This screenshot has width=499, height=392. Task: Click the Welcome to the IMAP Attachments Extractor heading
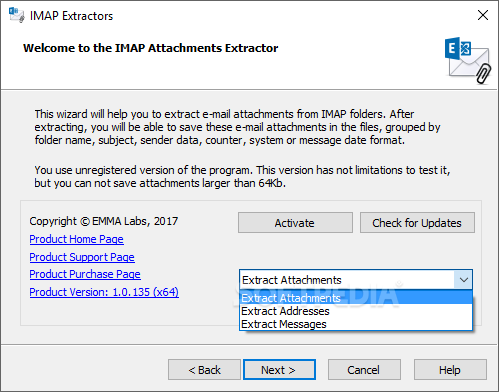pos(150,48)
